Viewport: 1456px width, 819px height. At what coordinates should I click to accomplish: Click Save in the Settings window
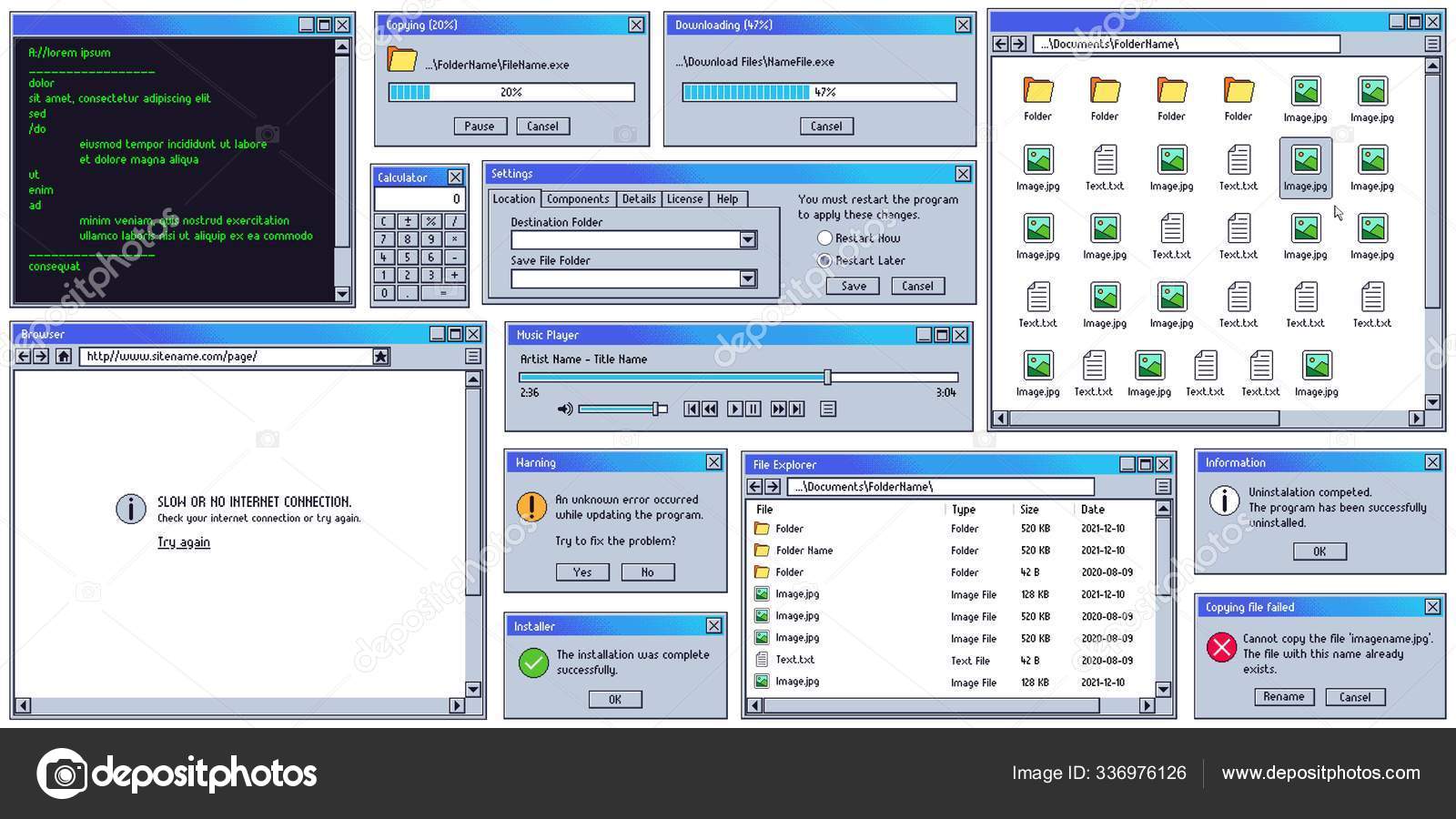(x=854, y=286)
